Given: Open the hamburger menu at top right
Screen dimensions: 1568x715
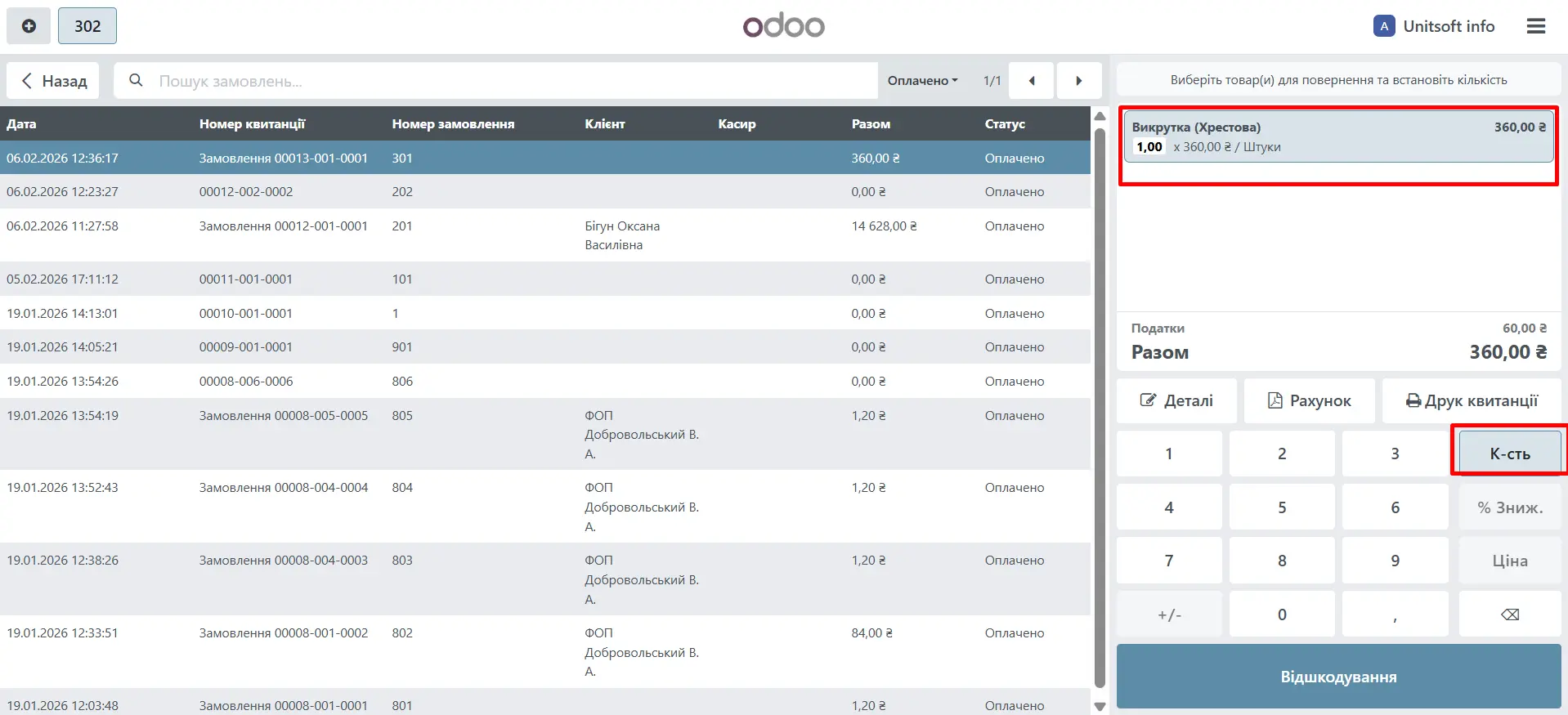Looking at the screenshot, I should tap(1535, 26).
